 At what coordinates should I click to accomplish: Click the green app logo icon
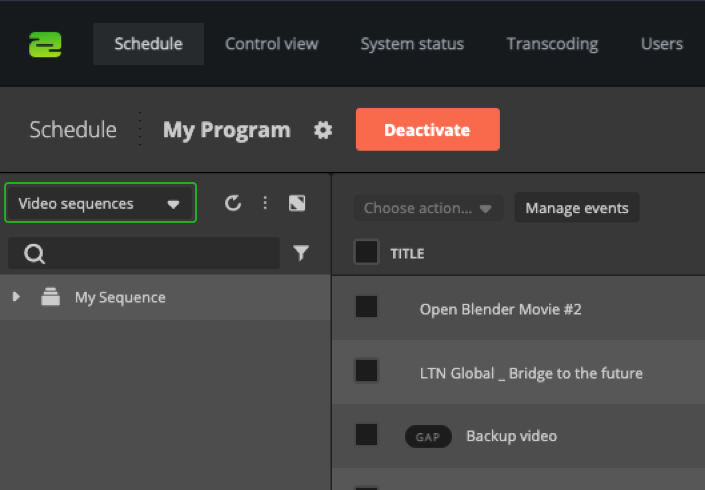(45, 44)
